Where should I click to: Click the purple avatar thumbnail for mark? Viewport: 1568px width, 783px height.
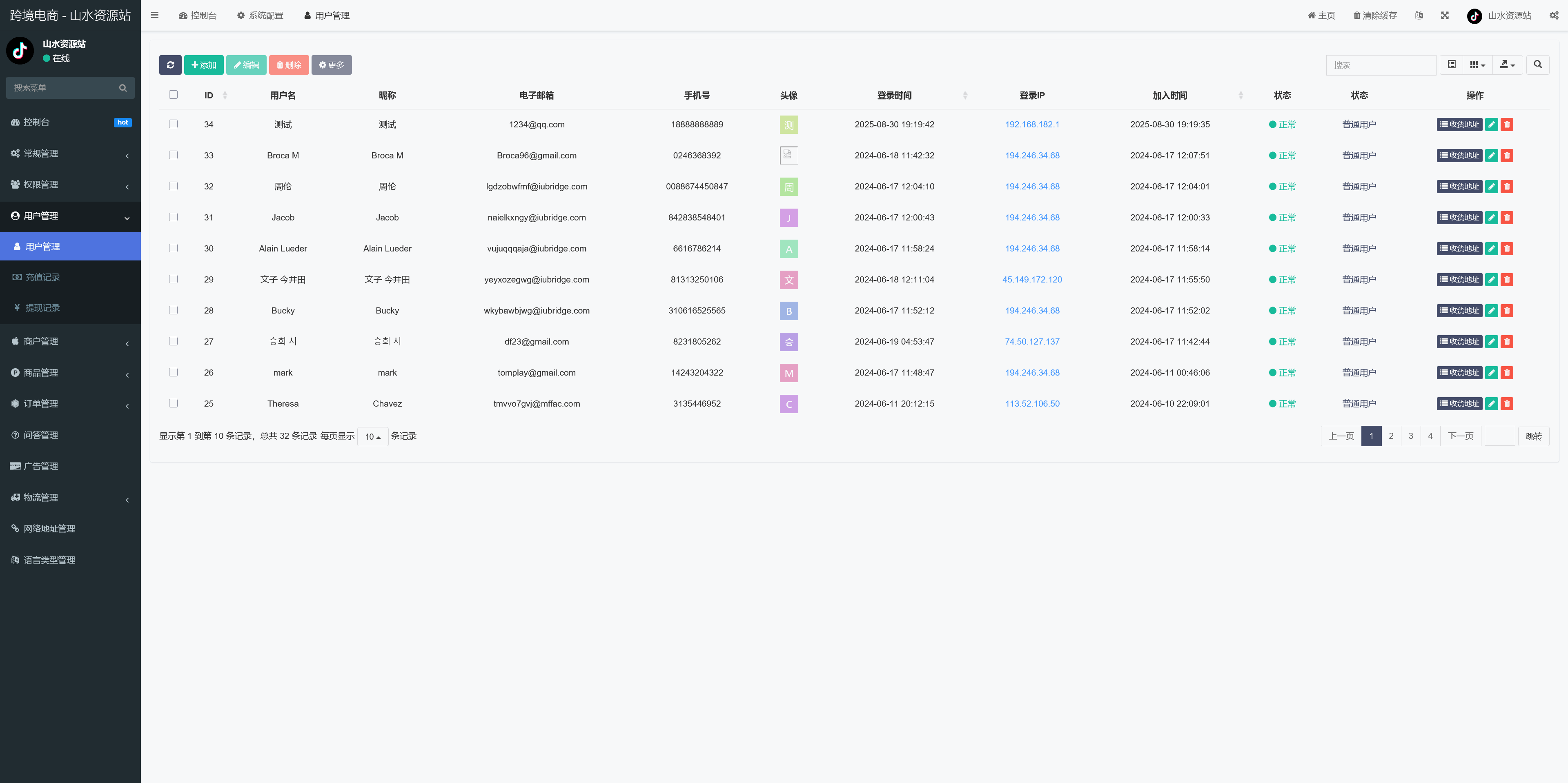[789, 373]
